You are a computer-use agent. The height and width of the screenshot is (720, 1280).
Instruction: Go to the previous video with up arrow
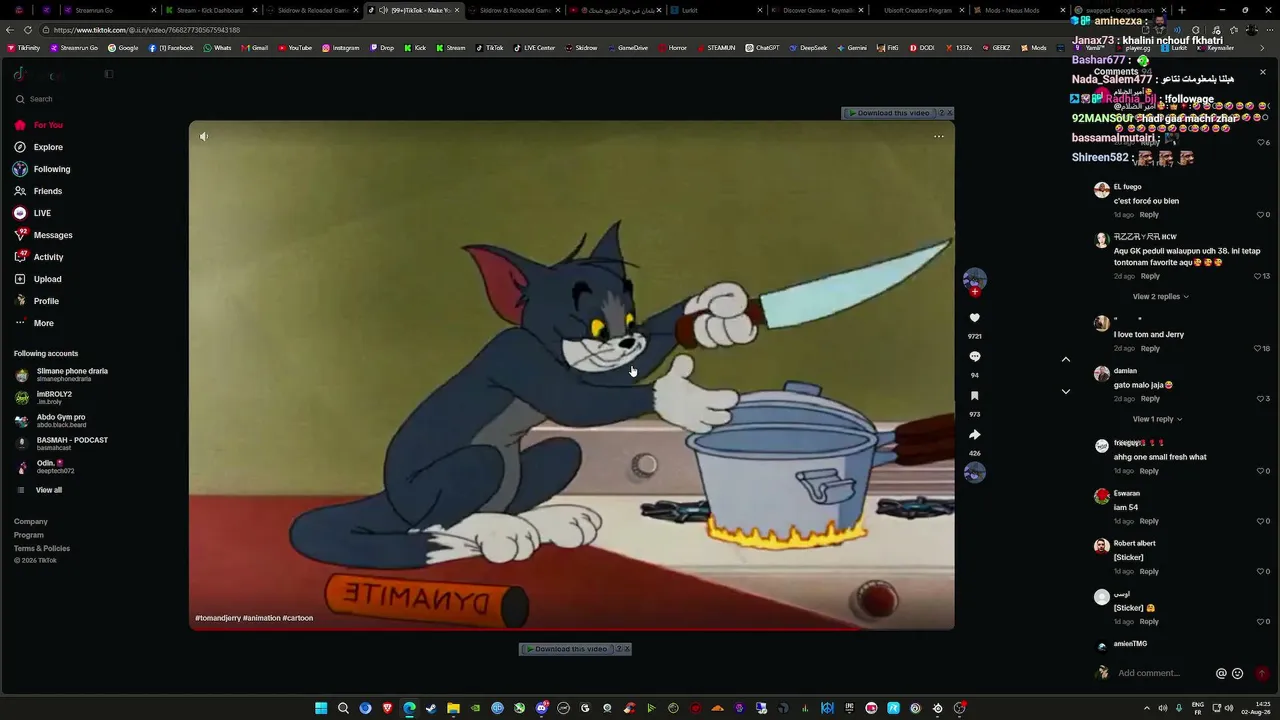pyautogui.click(x=1066, y=360)
